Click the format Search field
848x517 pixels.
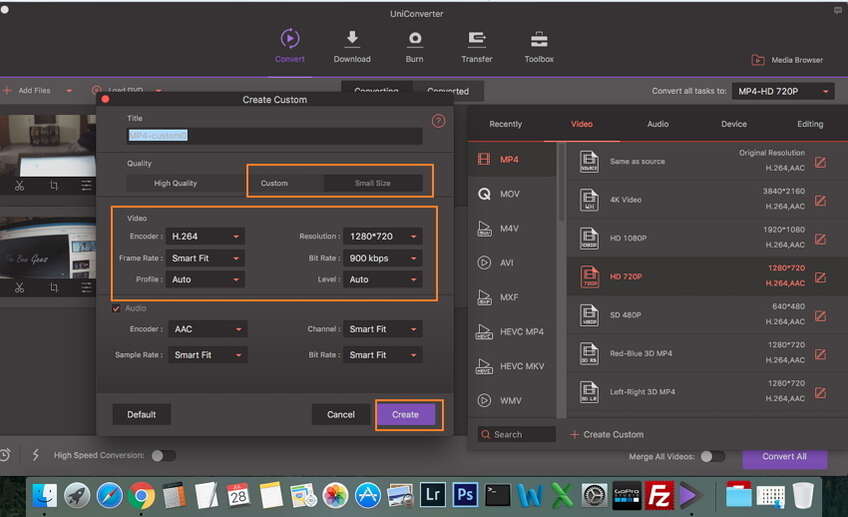516,434
